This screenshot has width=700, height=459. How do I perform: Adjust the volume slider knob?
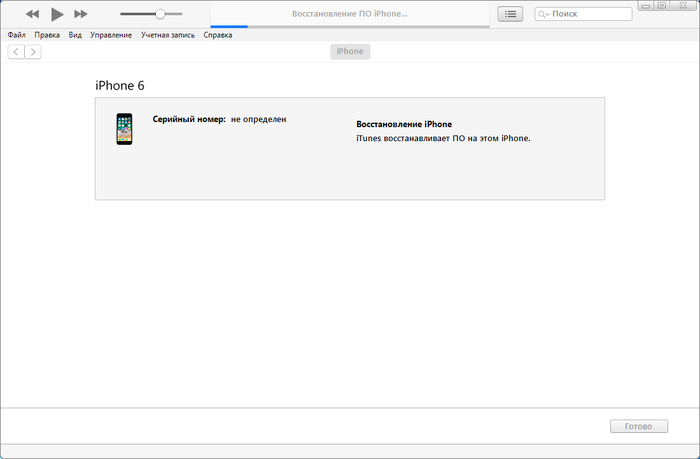coord(160,14)
